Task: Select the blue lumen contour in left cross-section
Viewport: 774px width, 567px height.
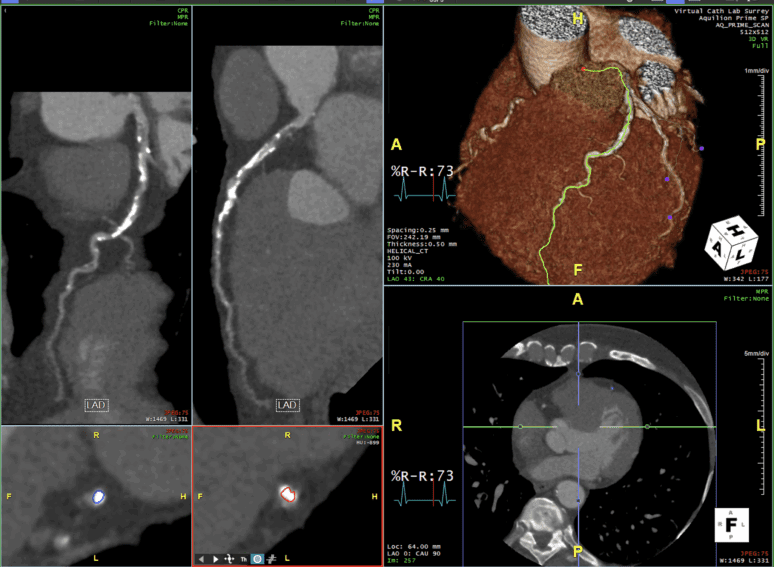Action: (98, 495)
